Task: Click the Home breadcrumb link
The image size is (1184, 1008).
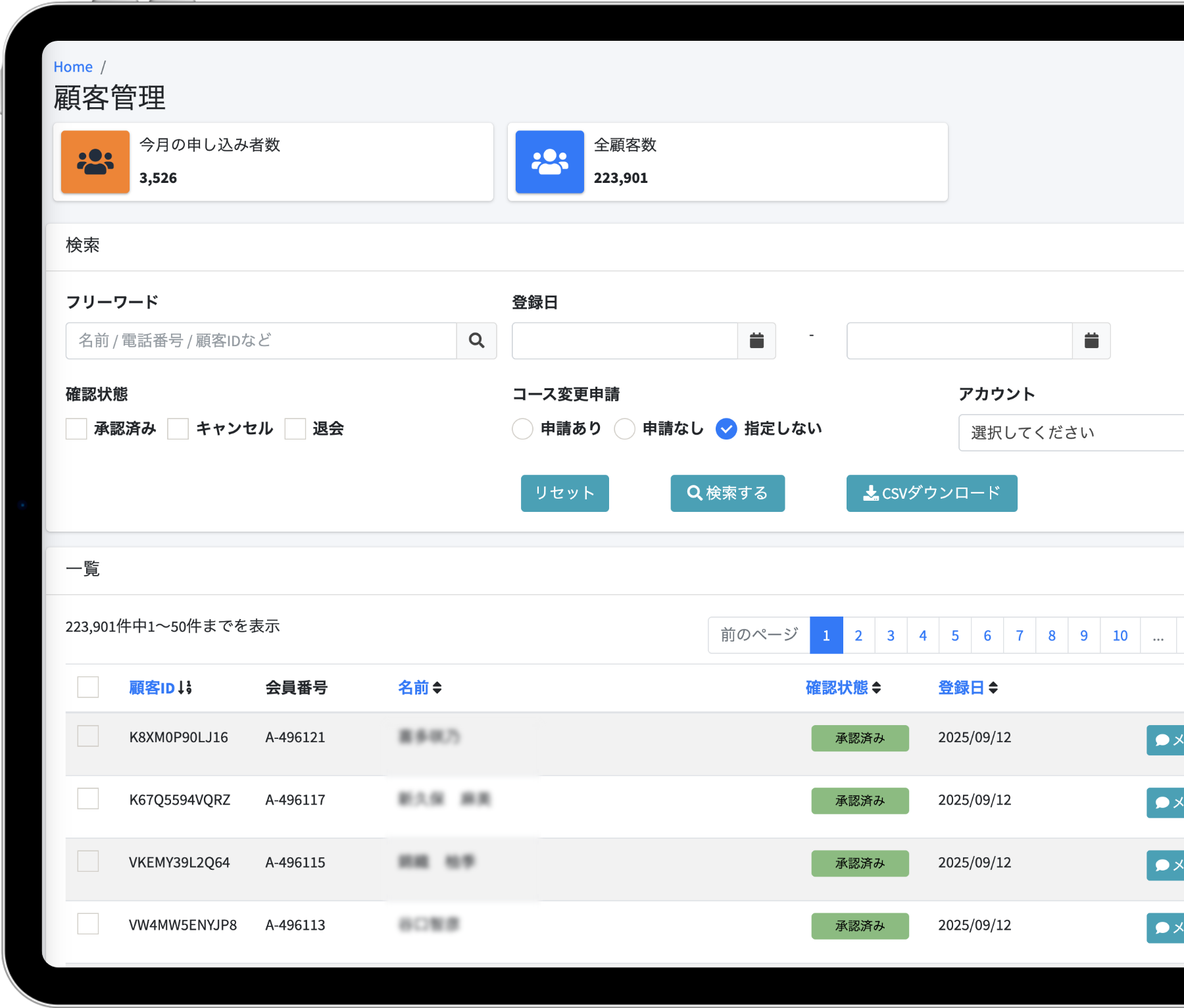Action: tap(73, 67)
